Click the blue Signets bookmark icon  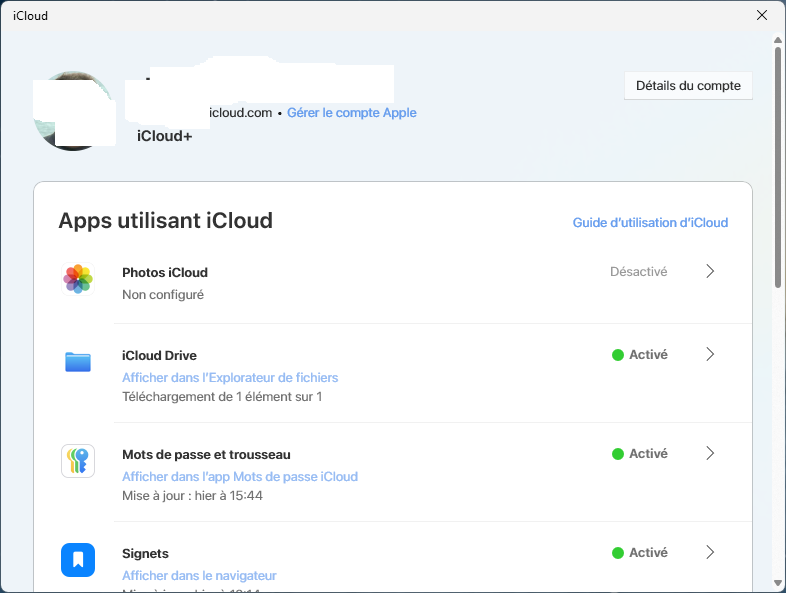click(78, 560)
